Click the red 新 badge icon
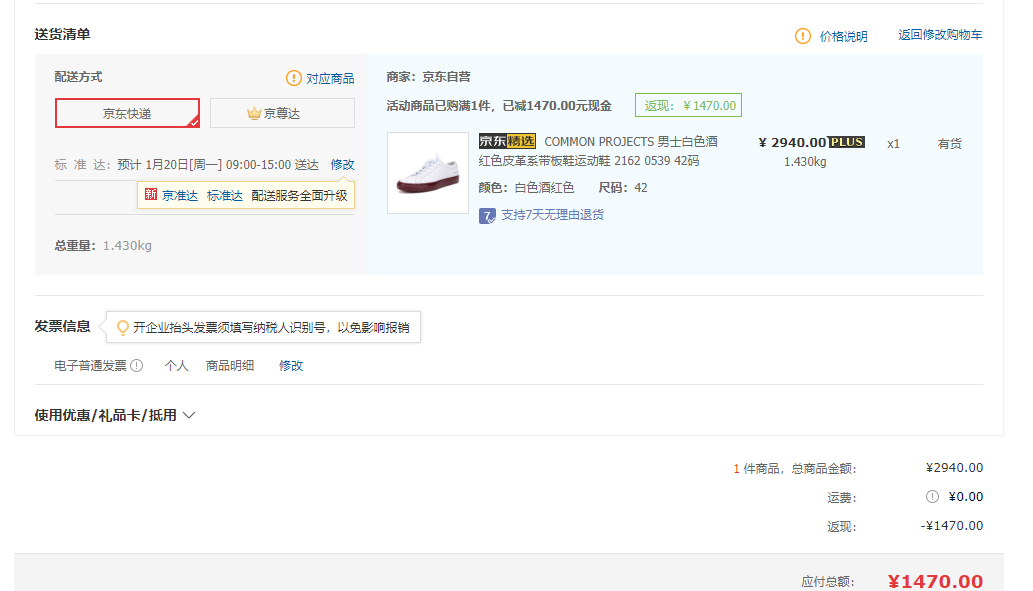 pos(151,194)
